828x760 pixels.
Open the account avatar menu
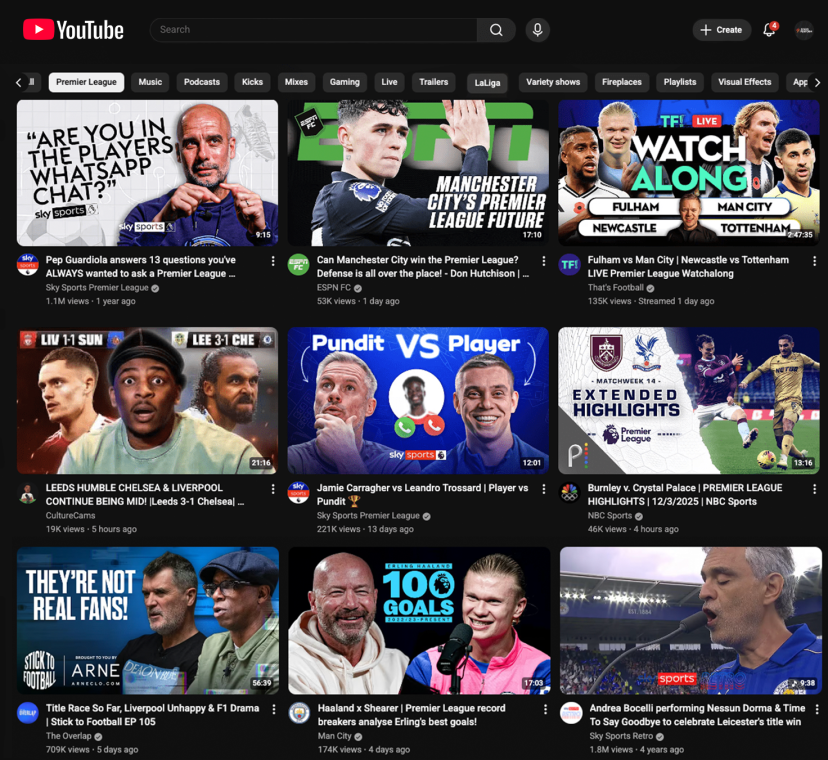[x=804, y=30]
